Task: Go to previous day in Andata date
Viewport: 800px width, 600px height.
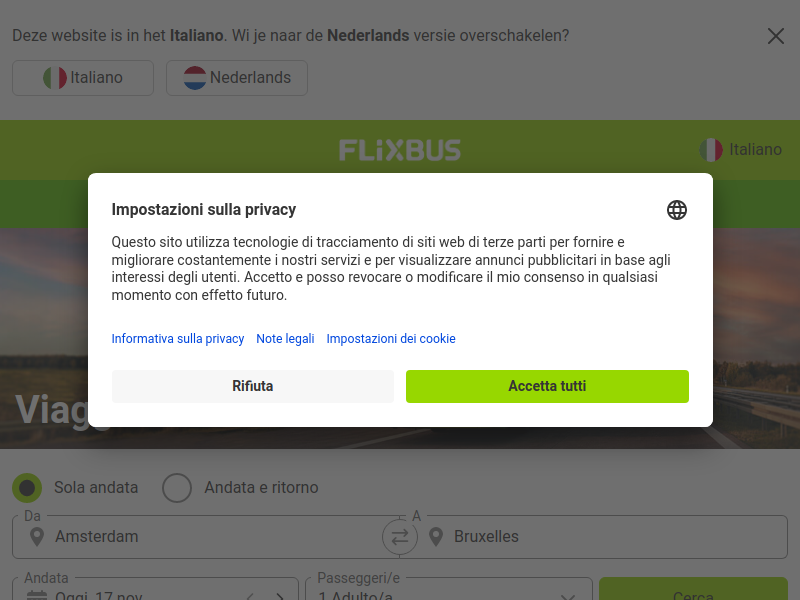Action: (x=250, y=596)
